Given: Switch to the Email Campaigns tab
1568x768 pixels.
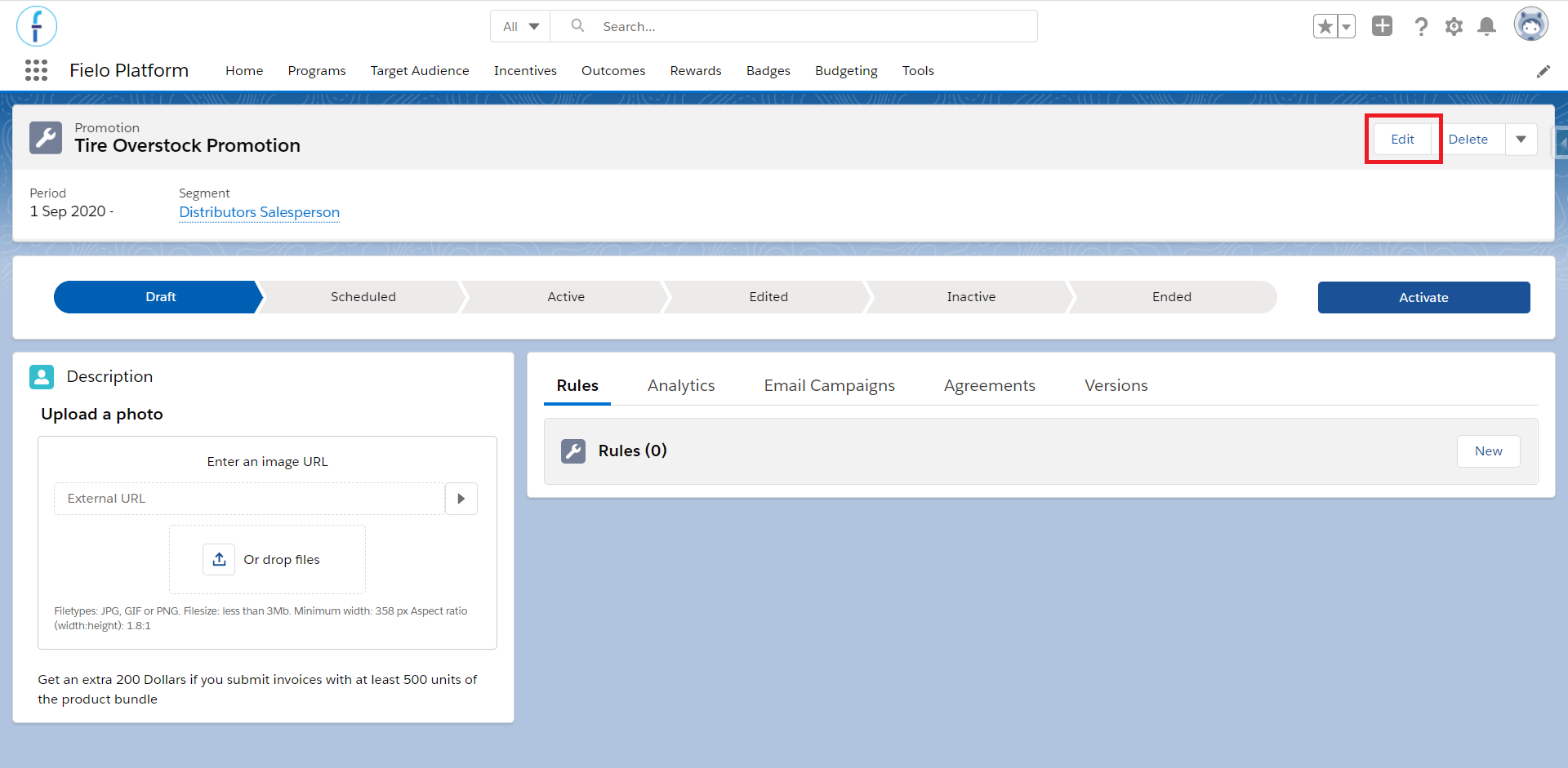Looking at the screenshot, I should pos(829,385).
